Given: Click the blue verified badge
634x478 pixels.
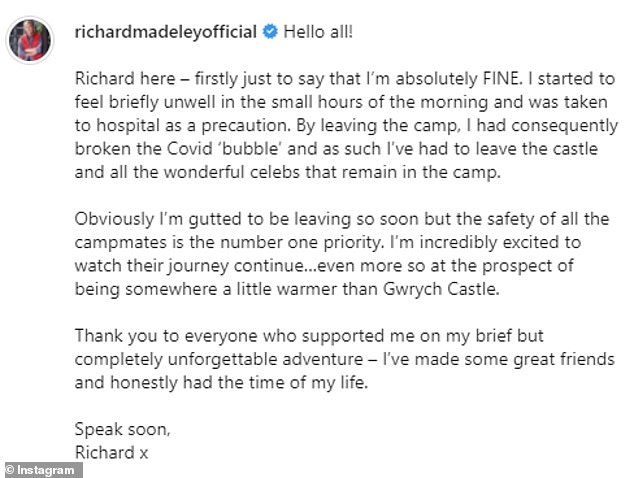Looking at the screenshot, I should tap(268, 32).
